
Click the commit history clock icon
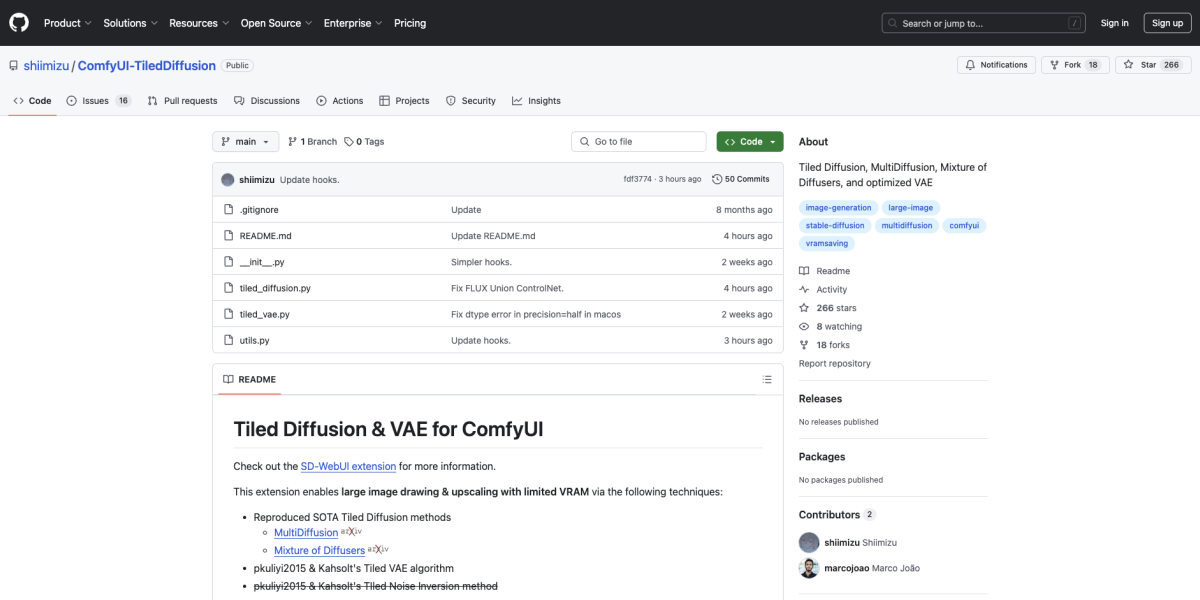click(717, 179)
